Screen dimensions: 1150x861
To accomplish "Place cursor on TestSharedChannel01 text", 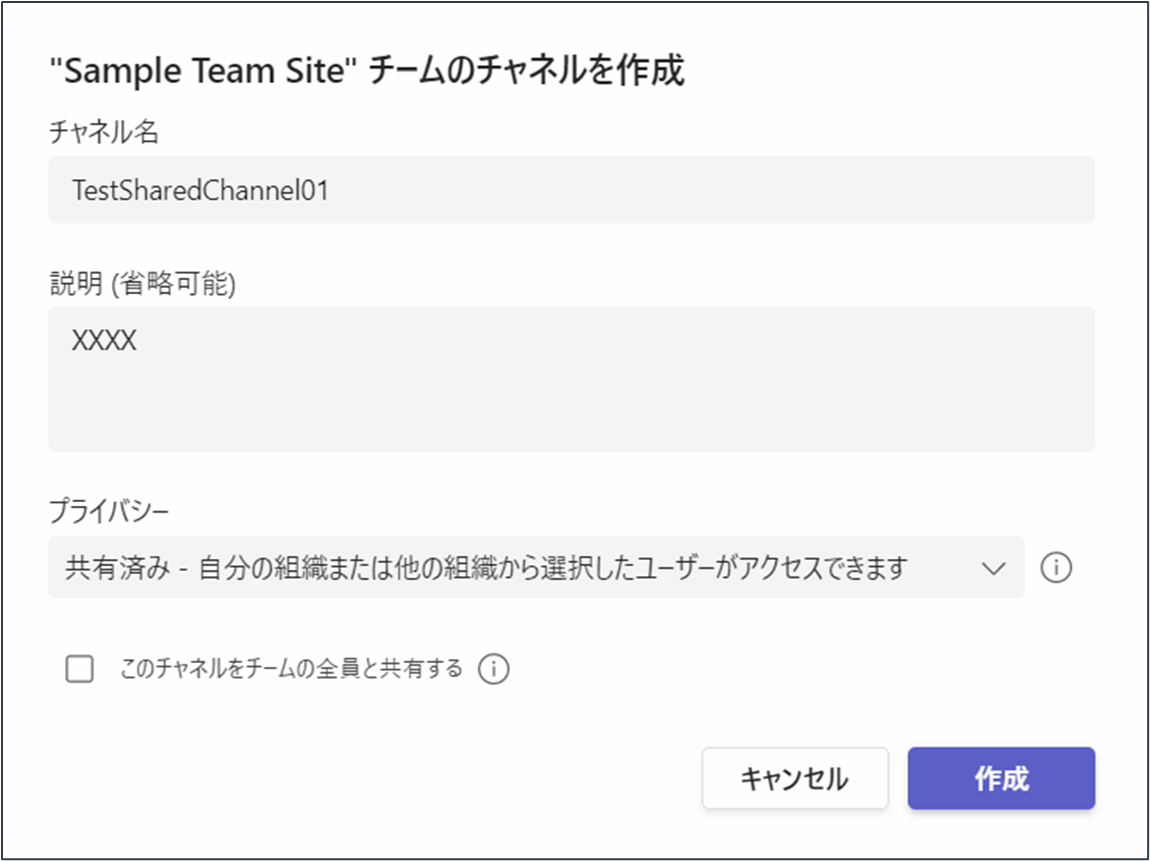I will 200,191.
